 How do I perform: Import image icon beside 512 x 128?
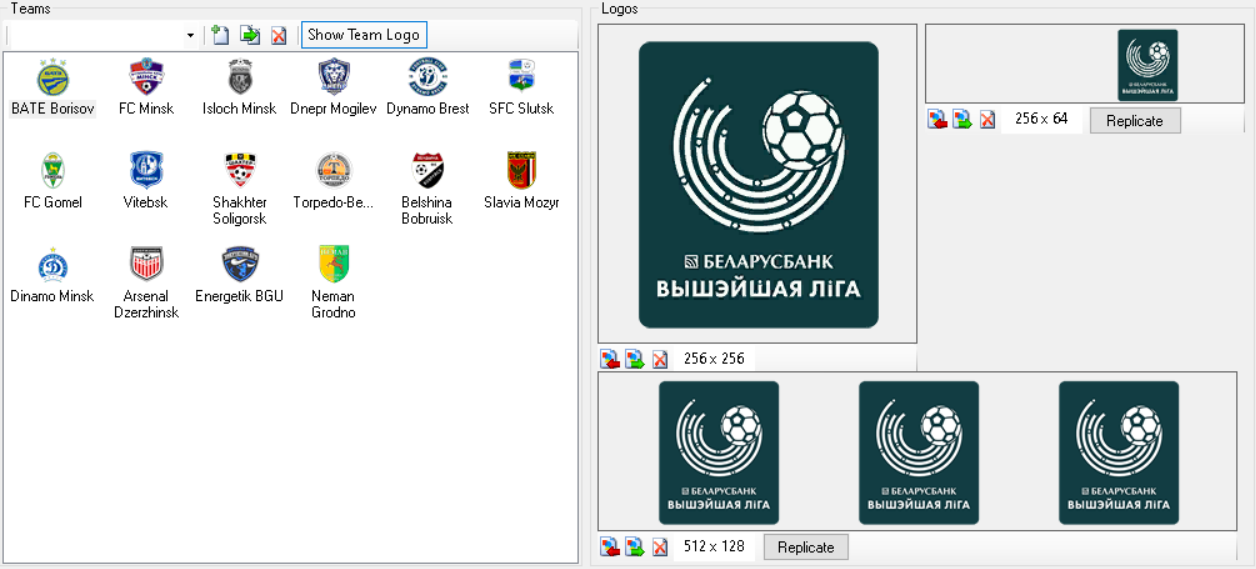click(610, 547)
